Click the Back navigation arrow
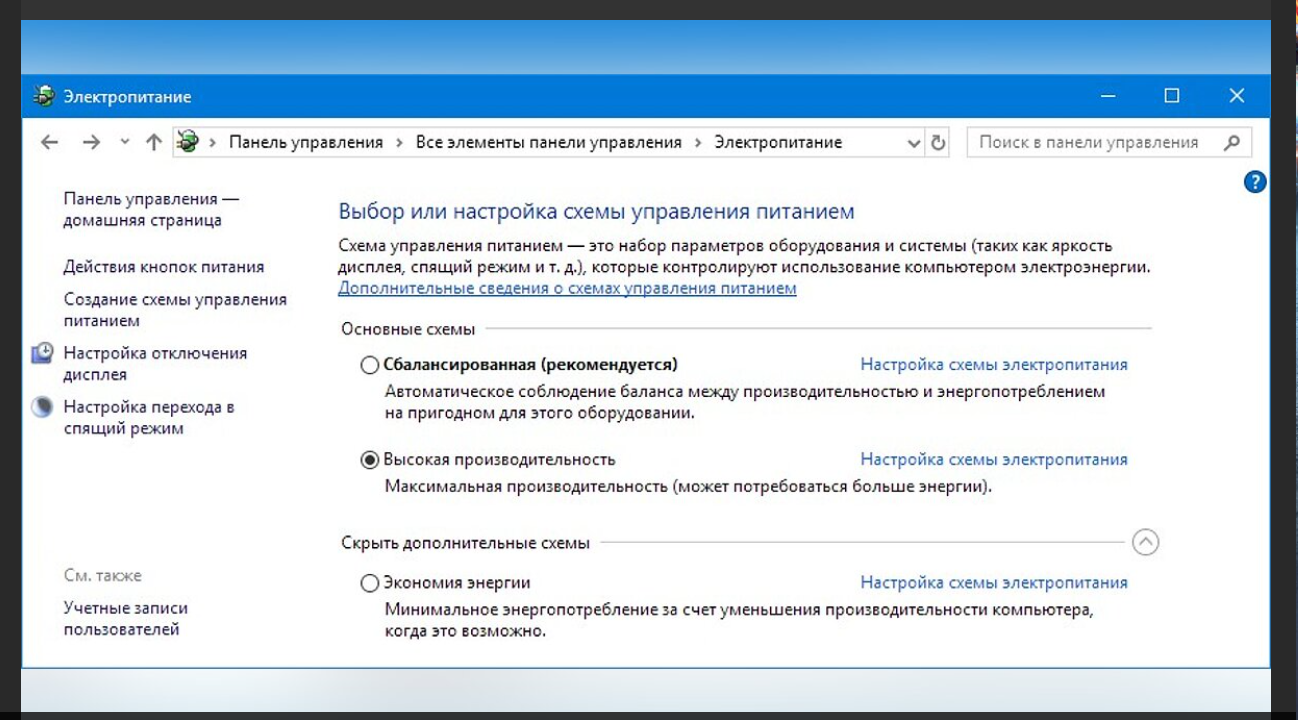 point(49,142)
